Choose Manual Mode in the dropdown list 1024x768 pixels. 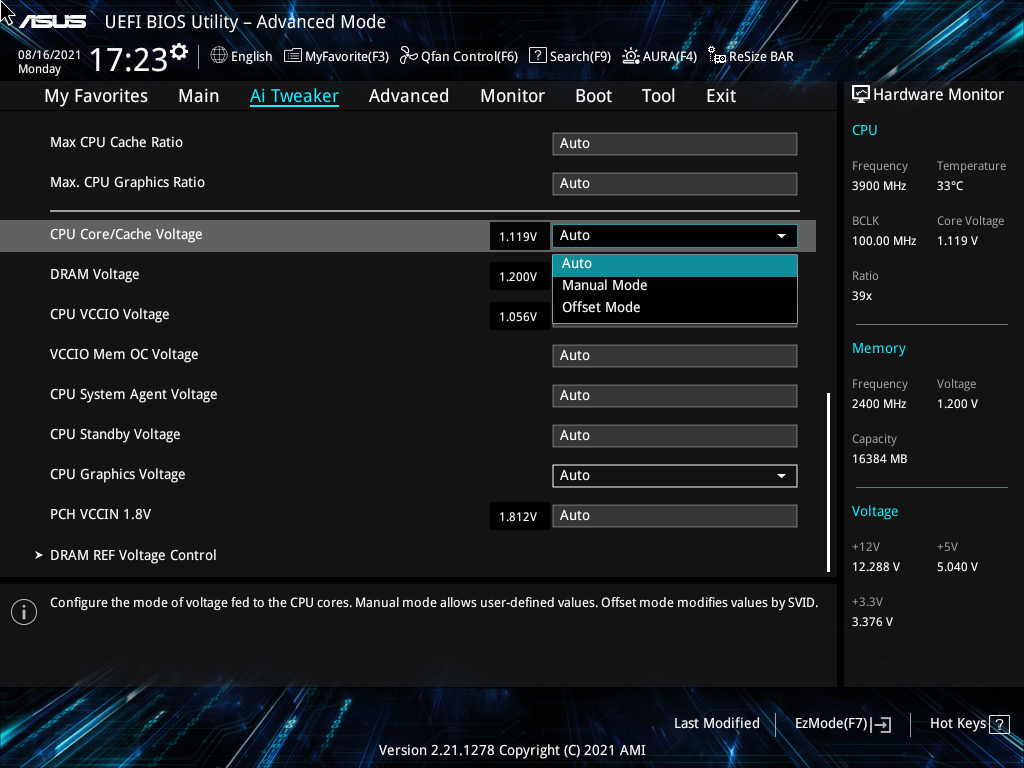pos(675,285)
